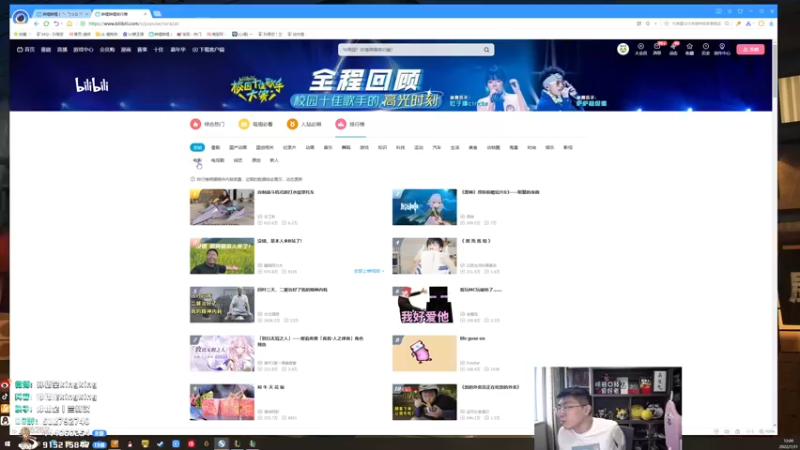Open rank 10 thumbnail with helmeted eater
This screenshot has height=450, width=800.
[424, 402]
